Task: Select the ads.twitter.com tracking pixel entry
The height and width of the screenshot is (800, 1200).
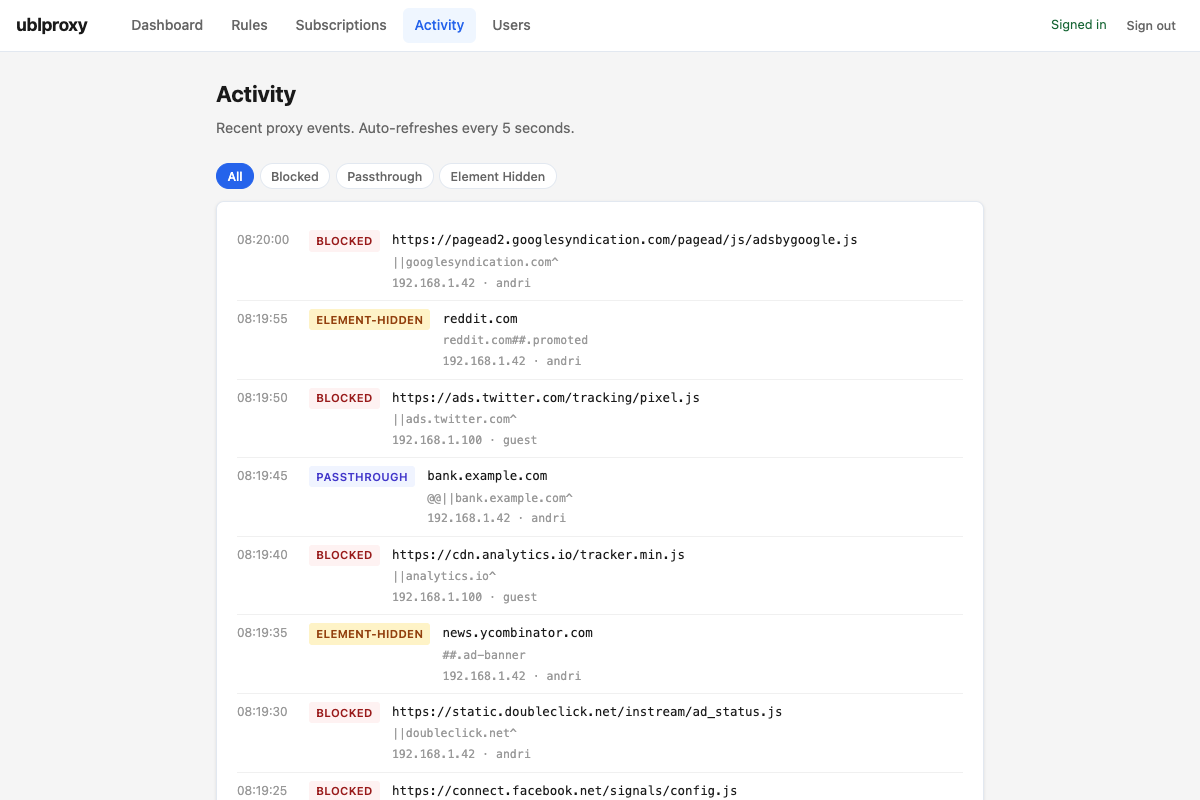Action: pyautogui.click(x=545, y=398)
